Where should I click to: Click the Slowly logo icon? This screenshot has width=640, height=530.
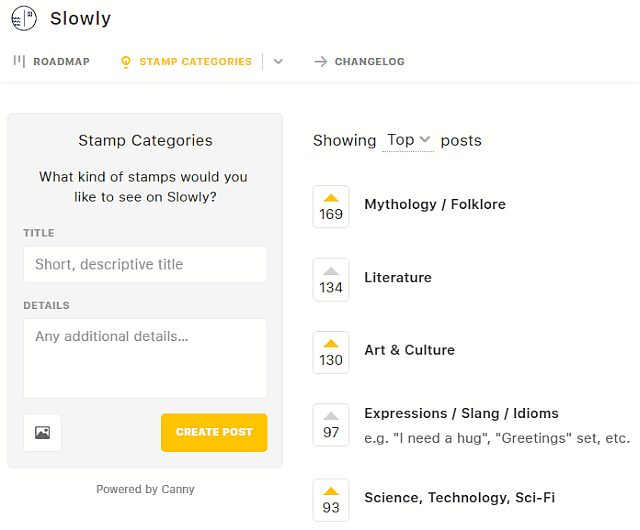point(24,19)
